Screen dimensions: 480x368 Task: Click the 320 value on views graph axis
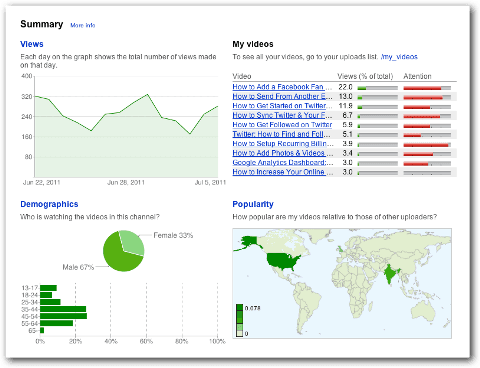coord(27,97)
